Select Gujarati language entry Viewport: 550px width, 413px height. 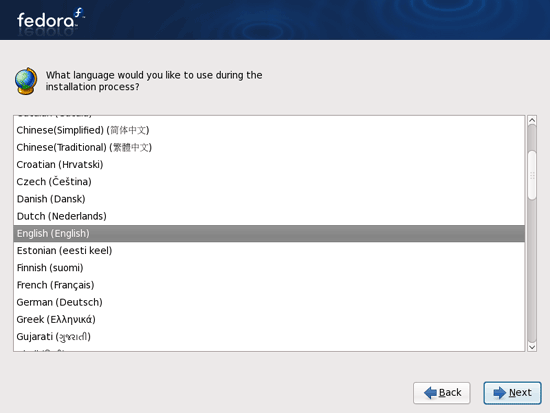pos(269,337)
